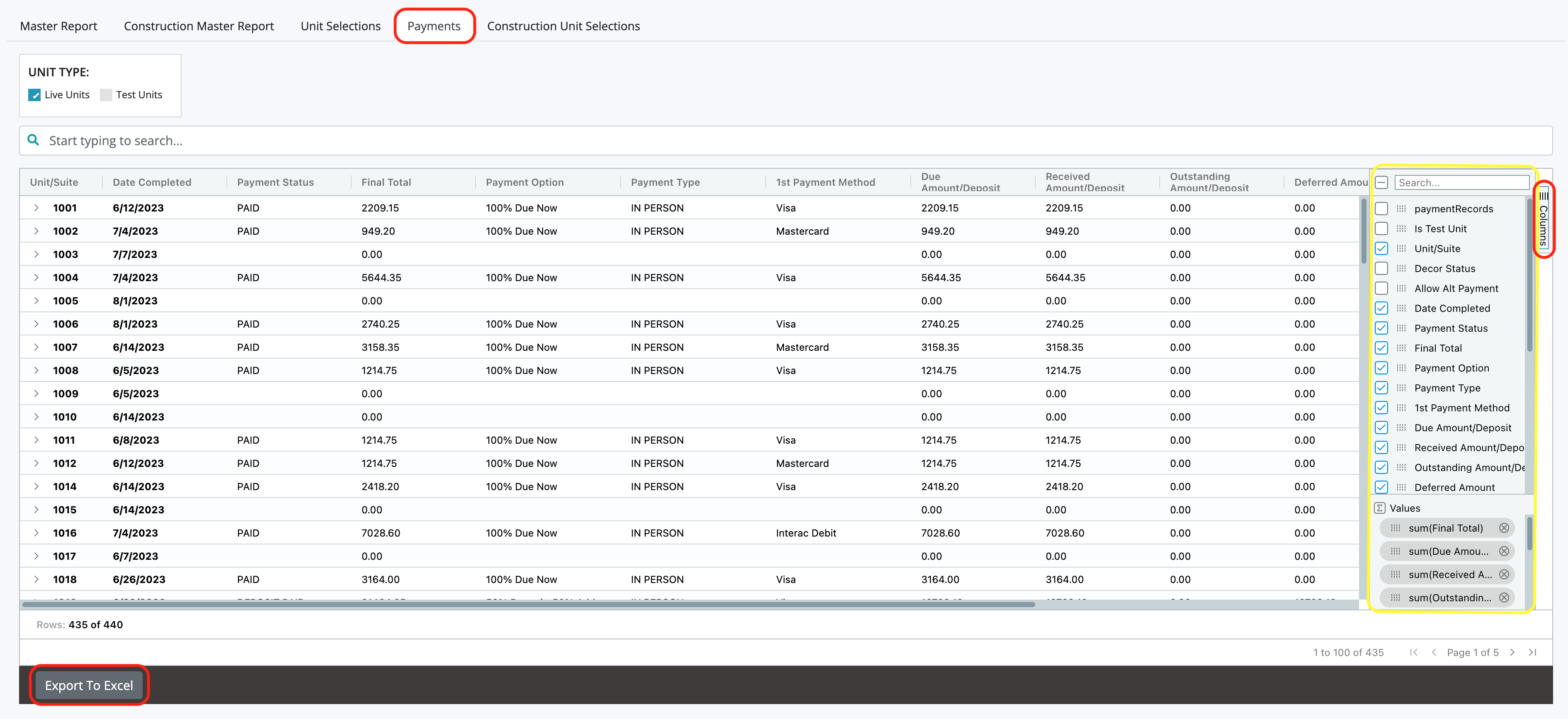
Task: Expand row for unit 1007
Action: [36, 347]
